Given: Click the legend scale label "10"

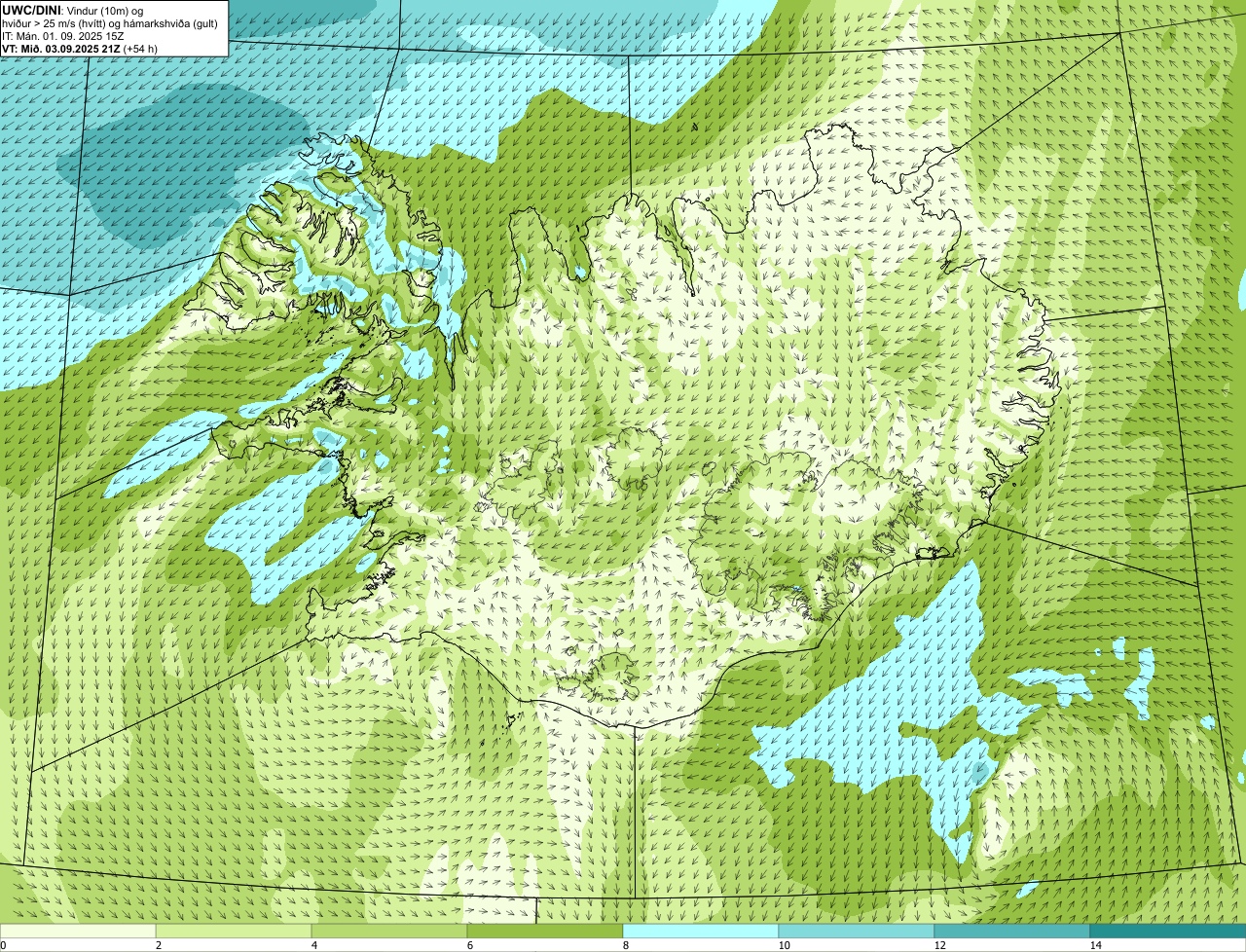Looking at the screenshot, I should [784, 945].
